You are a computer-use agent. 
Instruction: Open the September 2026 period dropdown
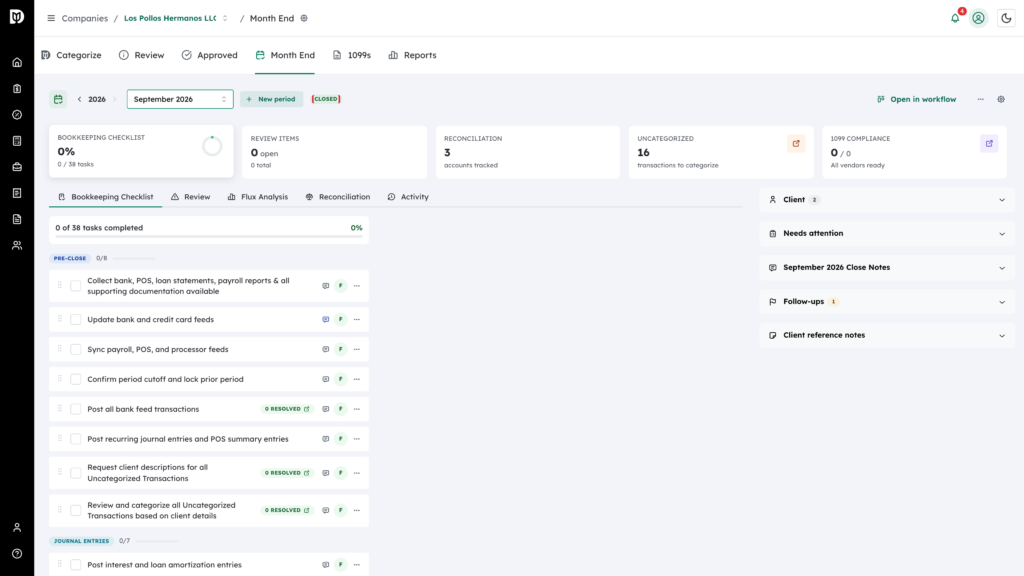pyautogui.click(x=180, y=99)
